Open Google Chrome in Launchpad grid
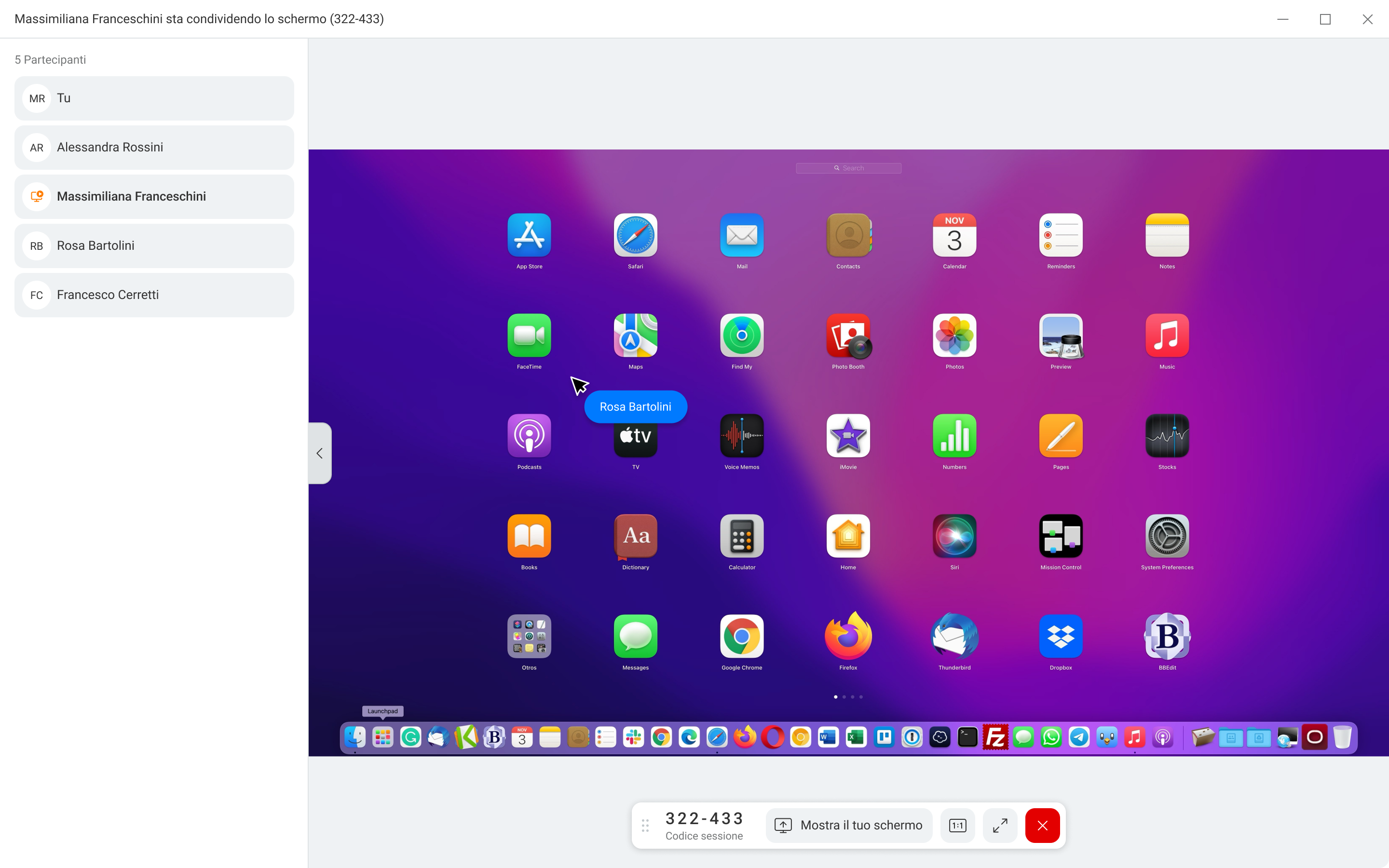 (742, 636)
